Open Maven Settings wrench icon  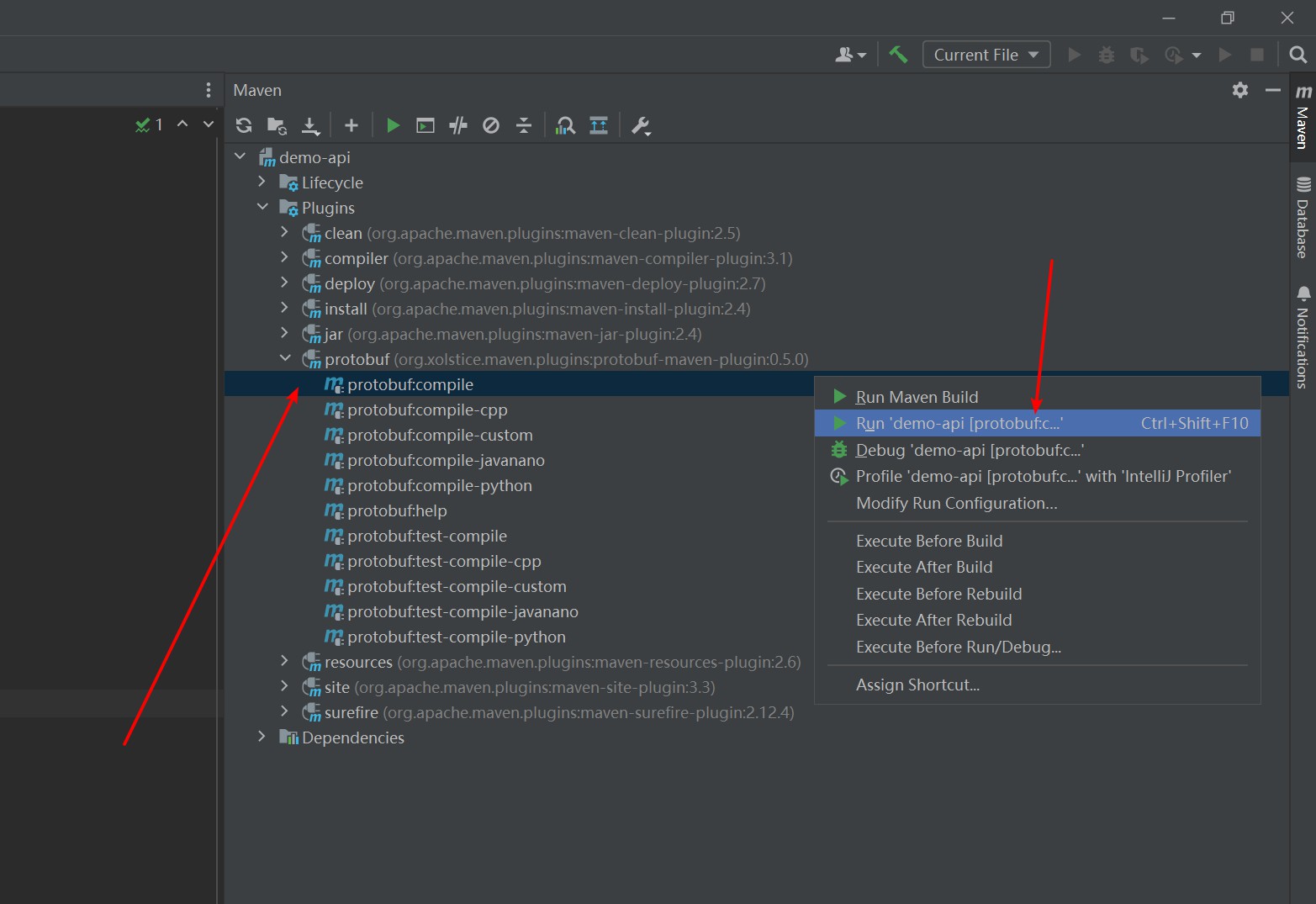tap(641, 125)
